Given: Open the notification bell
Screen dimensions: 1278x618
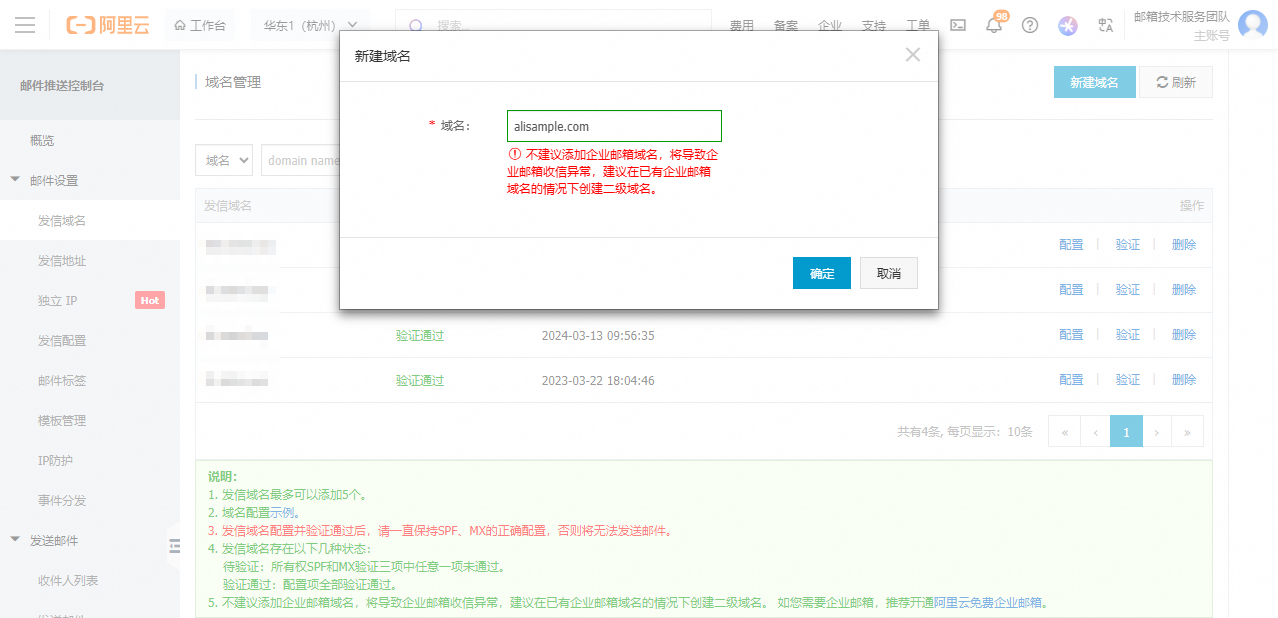Looking at the screenshot, I should pyautogui.click(x=994, y=25).
